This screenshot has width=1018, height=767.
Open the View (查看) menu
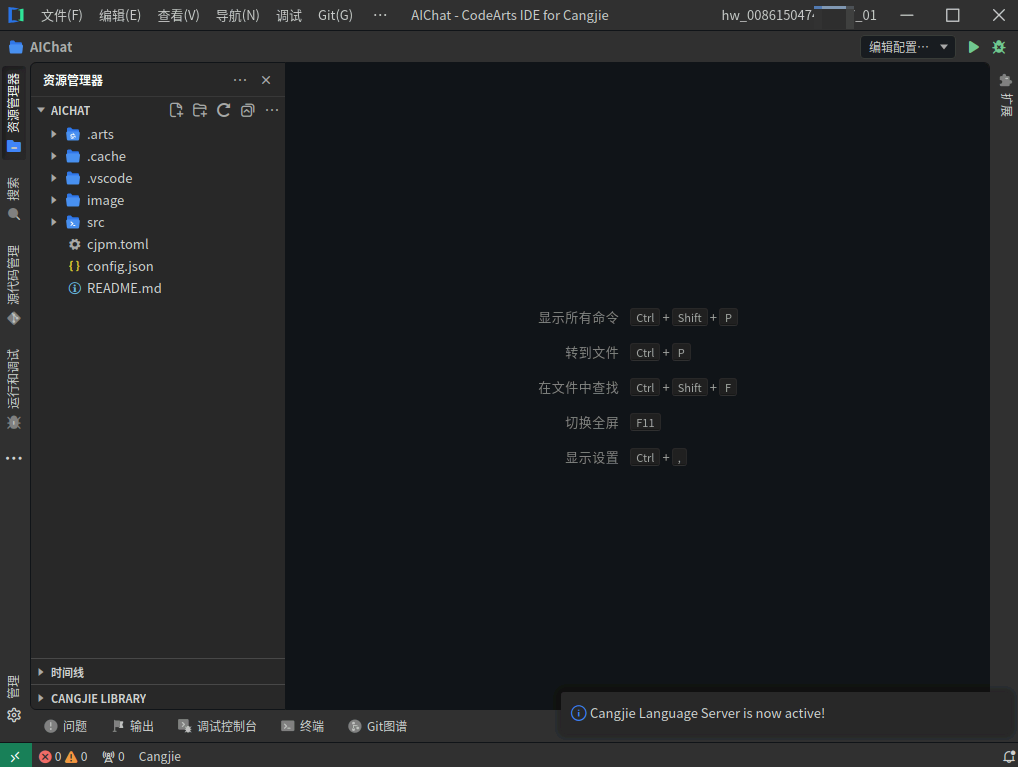tap(179, 15)
